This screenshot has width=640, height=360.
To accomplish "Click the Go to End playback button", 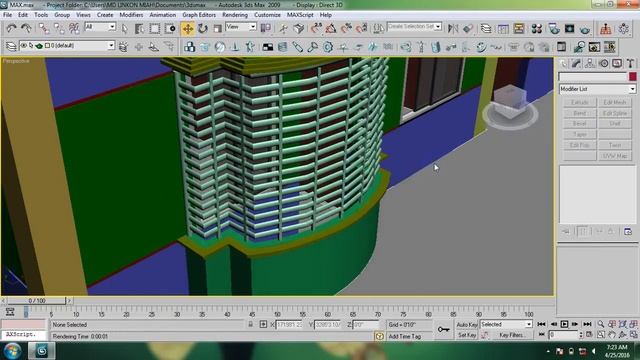I will pyautogui.click(x=587, y=324).
